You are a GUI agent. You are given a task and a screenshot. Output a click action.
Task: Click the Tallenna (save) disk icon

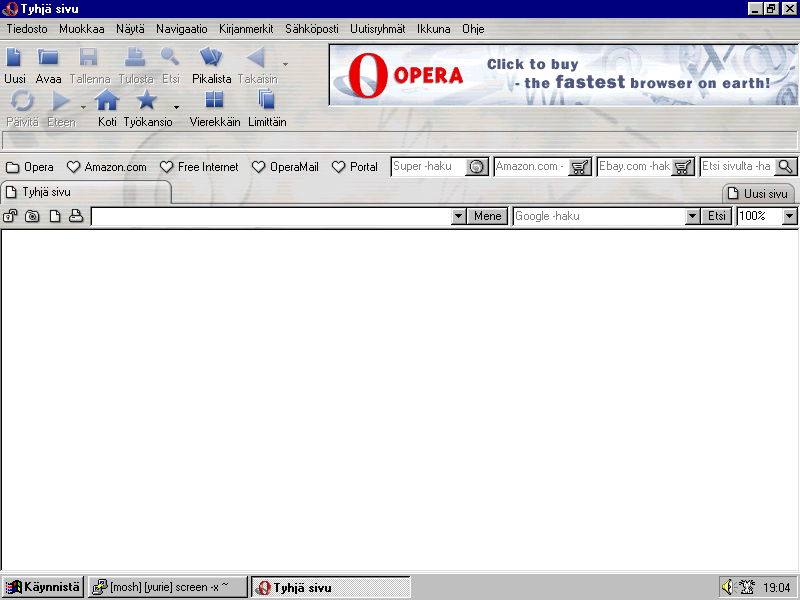tap(89, 57)
